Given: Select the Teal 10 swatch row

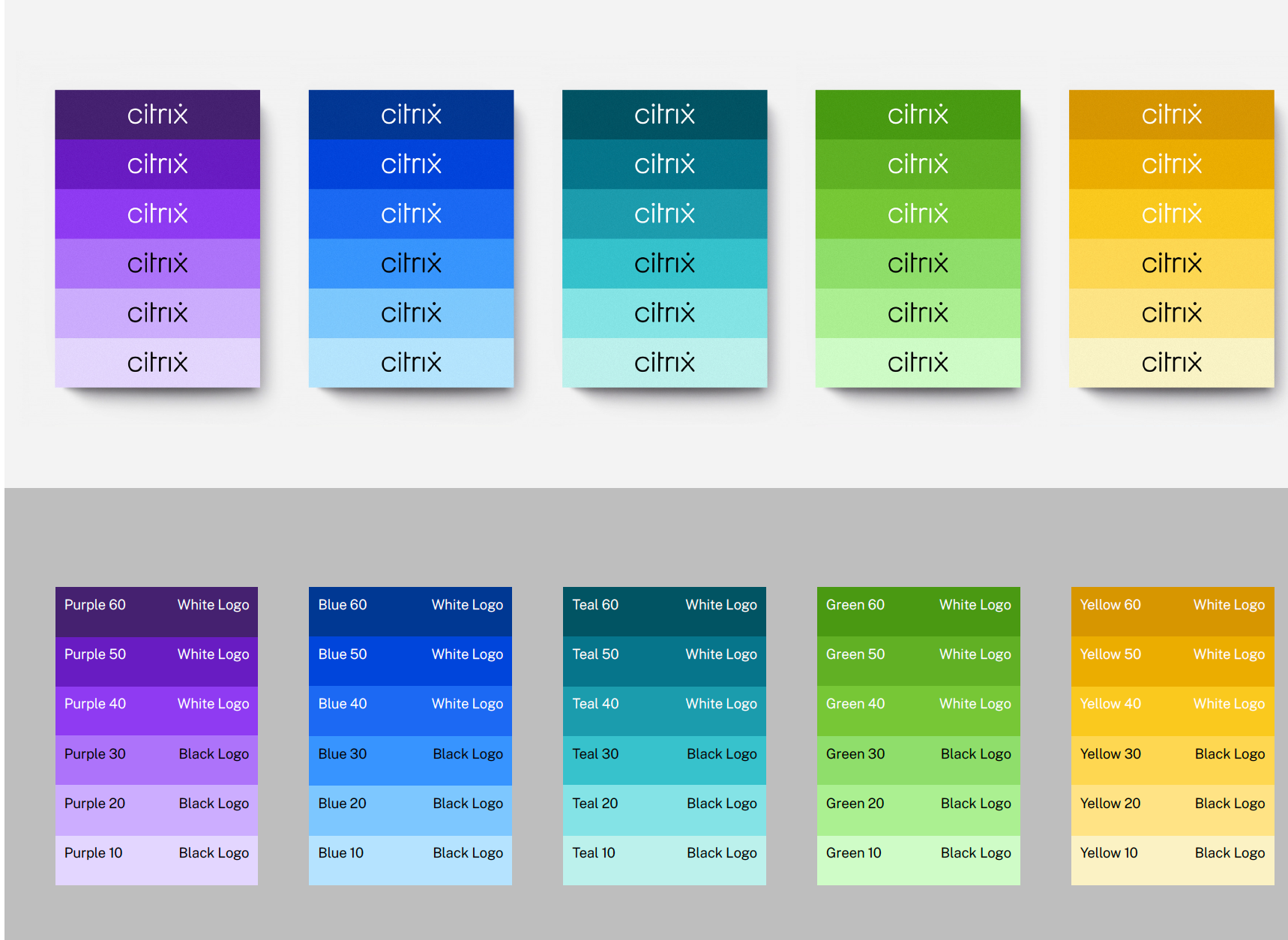Looking at the screenshot, I should tap(664, 861).
